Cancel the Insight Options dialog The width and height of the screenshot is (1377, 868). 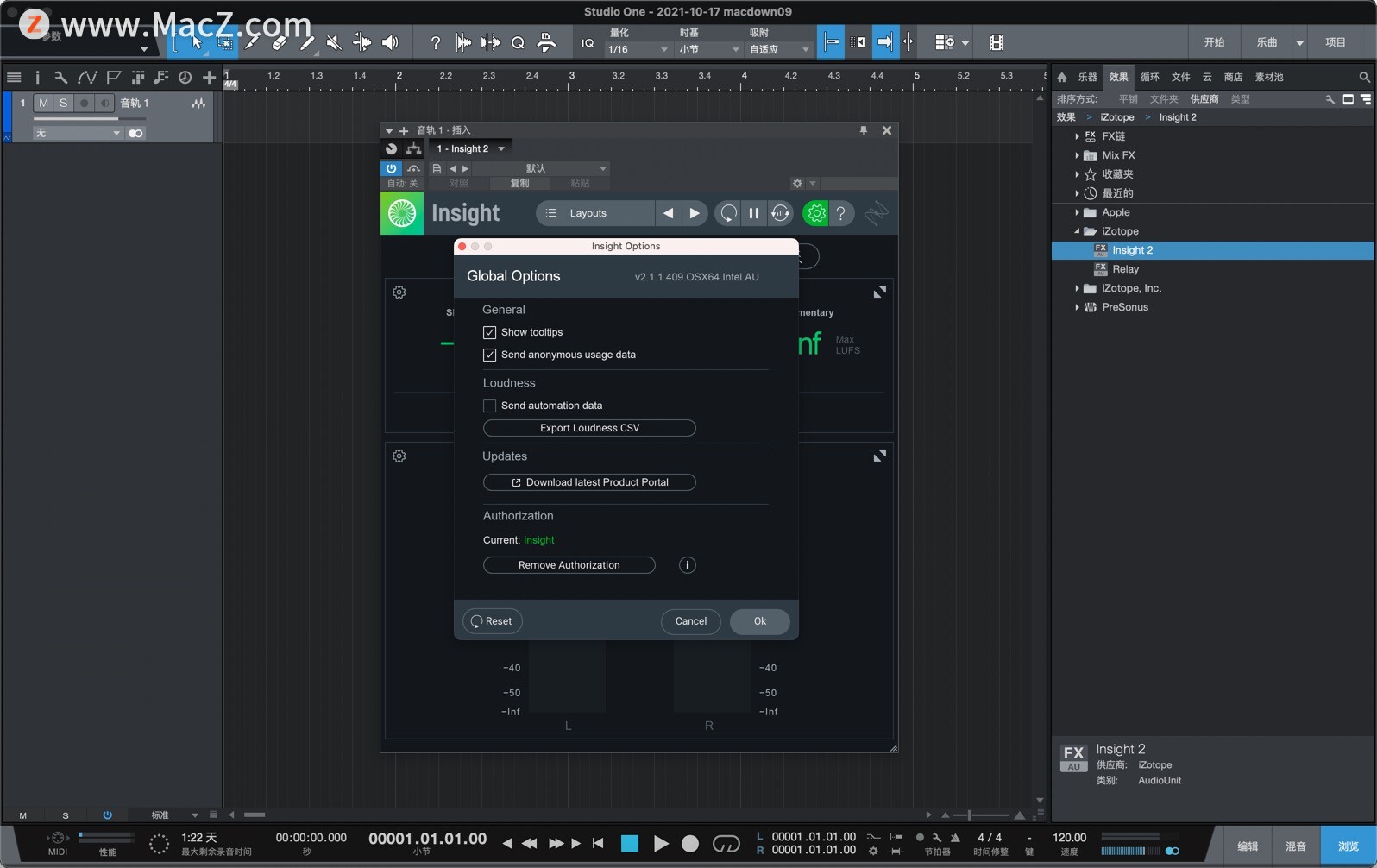click(x=691, y=621)
